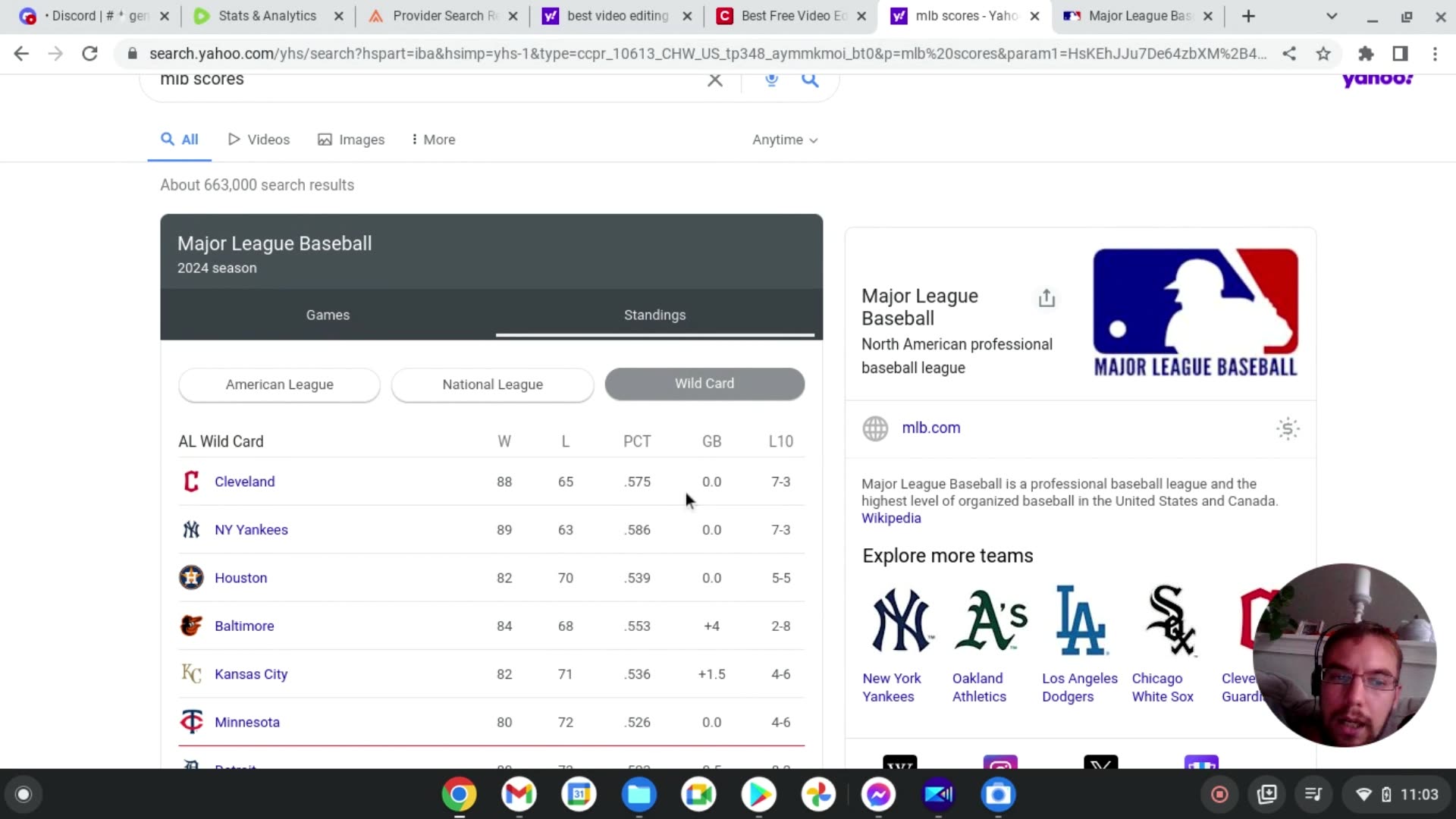Click the share icon in address bar
Image resolution: width=1456 pixels, height=819 pixels.
click(x=1289, y=54)
